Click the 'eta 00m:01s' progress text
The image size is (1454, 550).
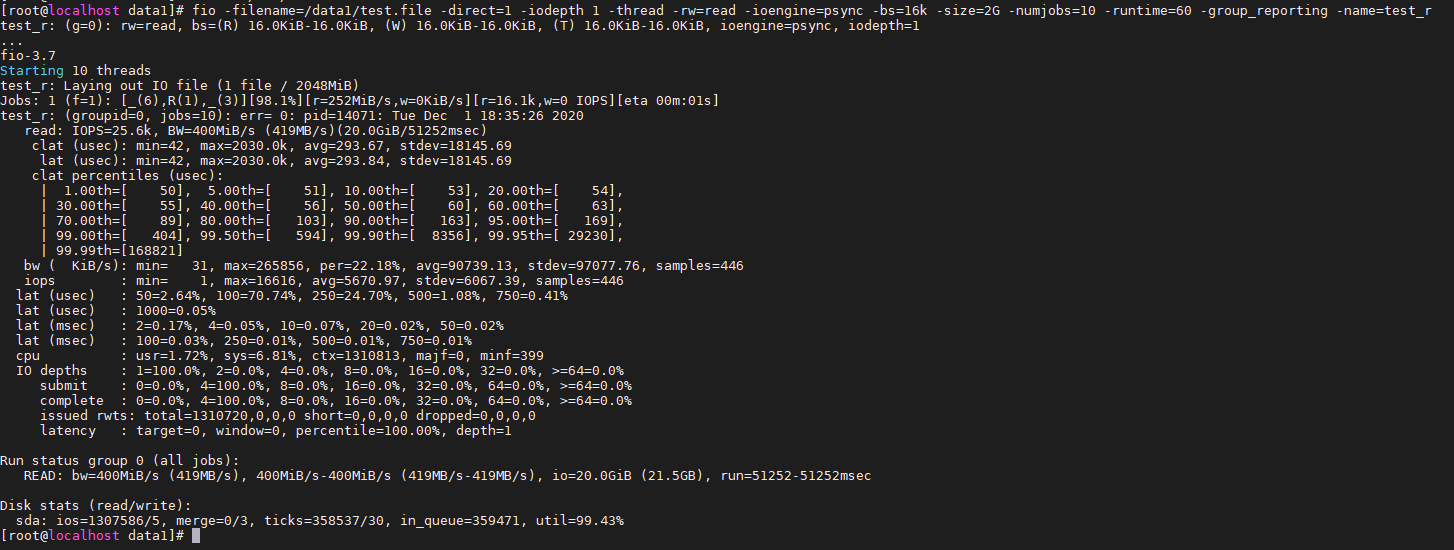(672, 101)
